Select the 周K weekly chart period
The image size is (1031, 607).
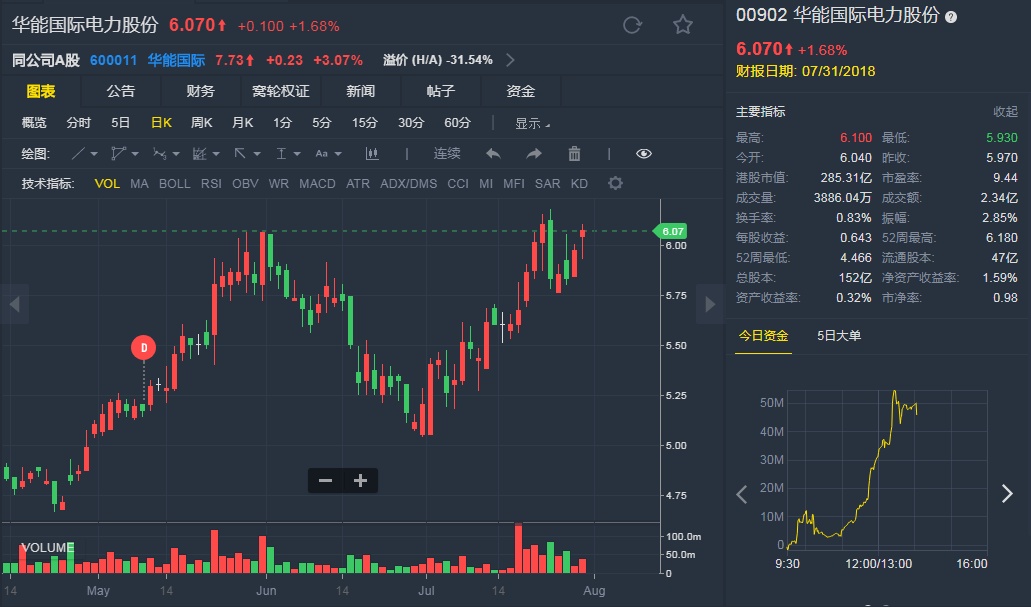[x=202, y=123]
